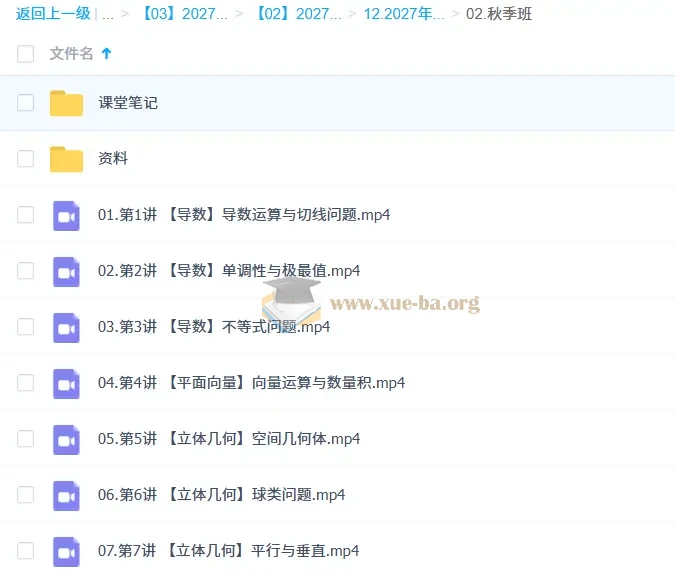The width and height of the screenshot is (675, 574).
Task: Navigate to 【02】2027... breadcrumb
Action: (299, 14)
